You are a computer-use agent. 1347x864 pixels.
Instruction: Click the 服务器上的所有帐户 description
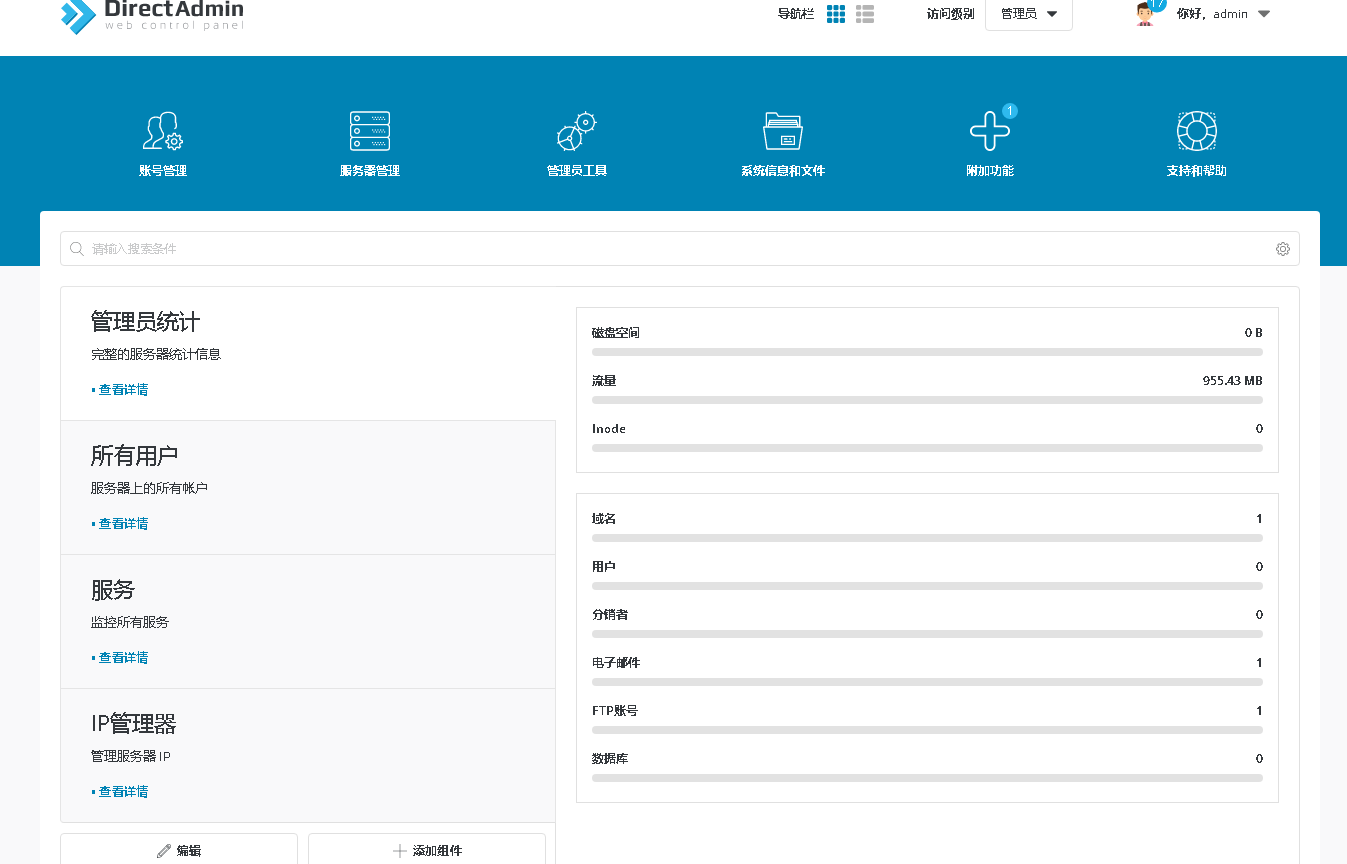coord(149,488)
